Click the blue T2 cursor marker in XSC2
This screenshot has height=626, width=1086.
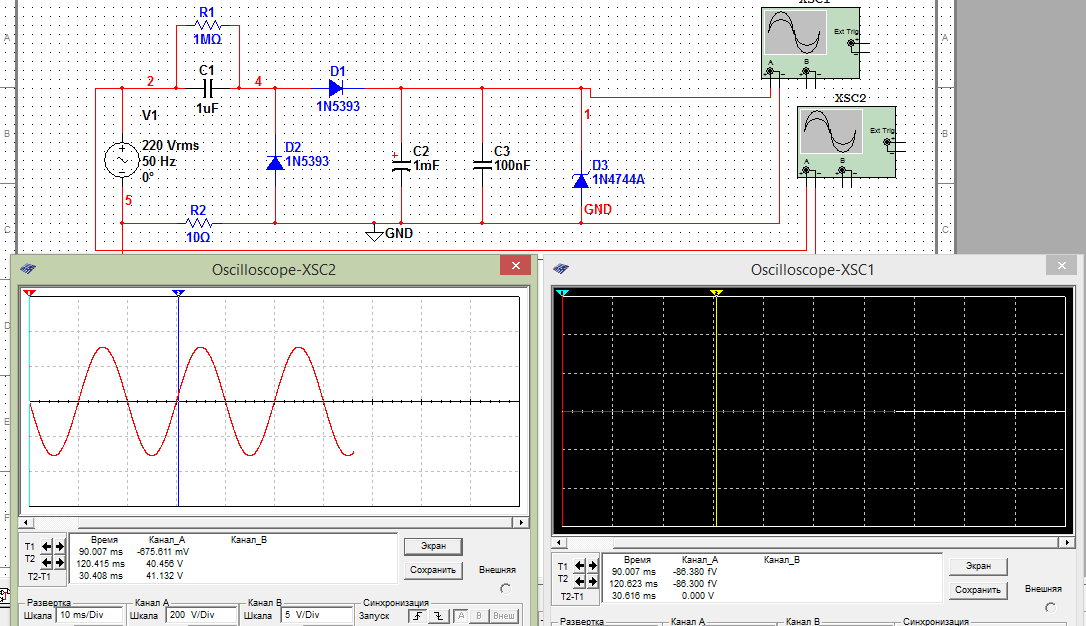tap(178, 294)
